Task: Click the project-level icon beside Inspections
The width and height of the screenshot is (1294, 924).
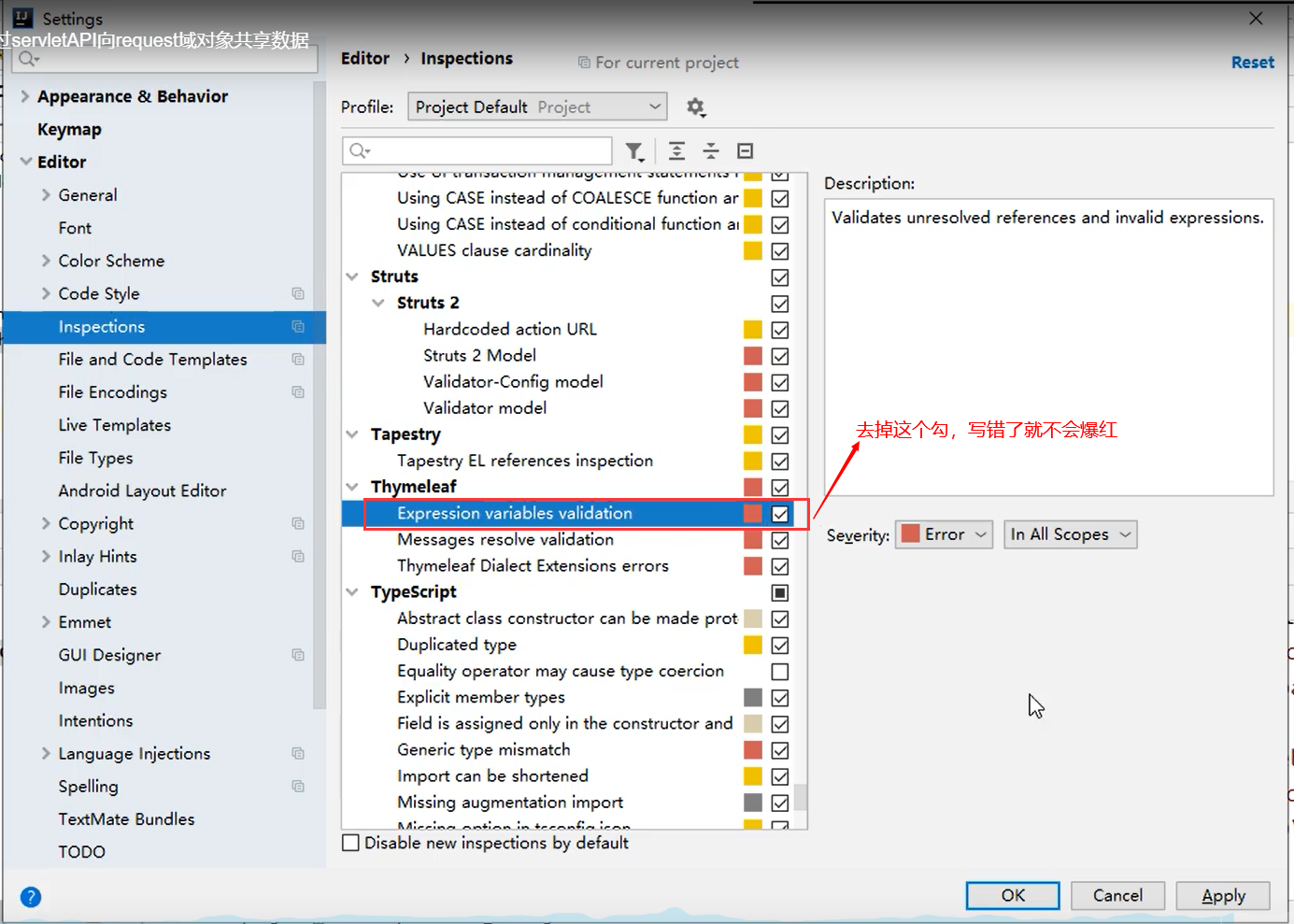Action: (x=298, y=326)
